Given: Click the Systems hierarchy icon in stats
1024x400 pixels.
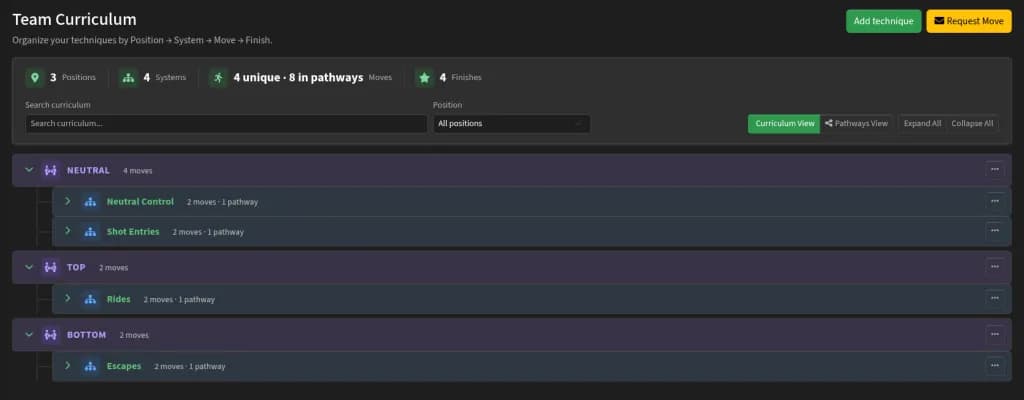Looking at the screenshot, I should pyautogui.click(x=129, y=78).
